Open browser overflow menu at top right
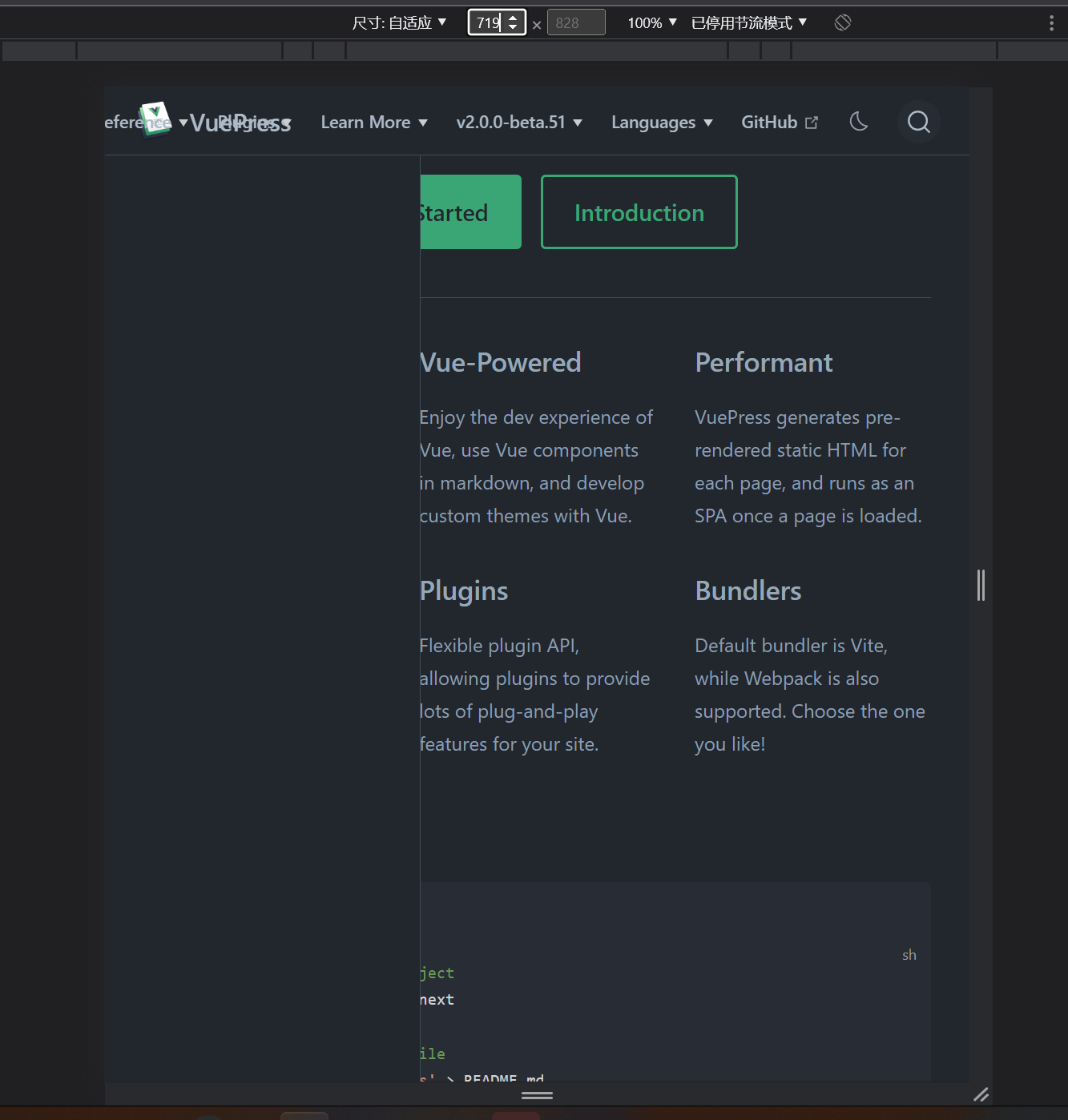 (x=1051, y=22)
